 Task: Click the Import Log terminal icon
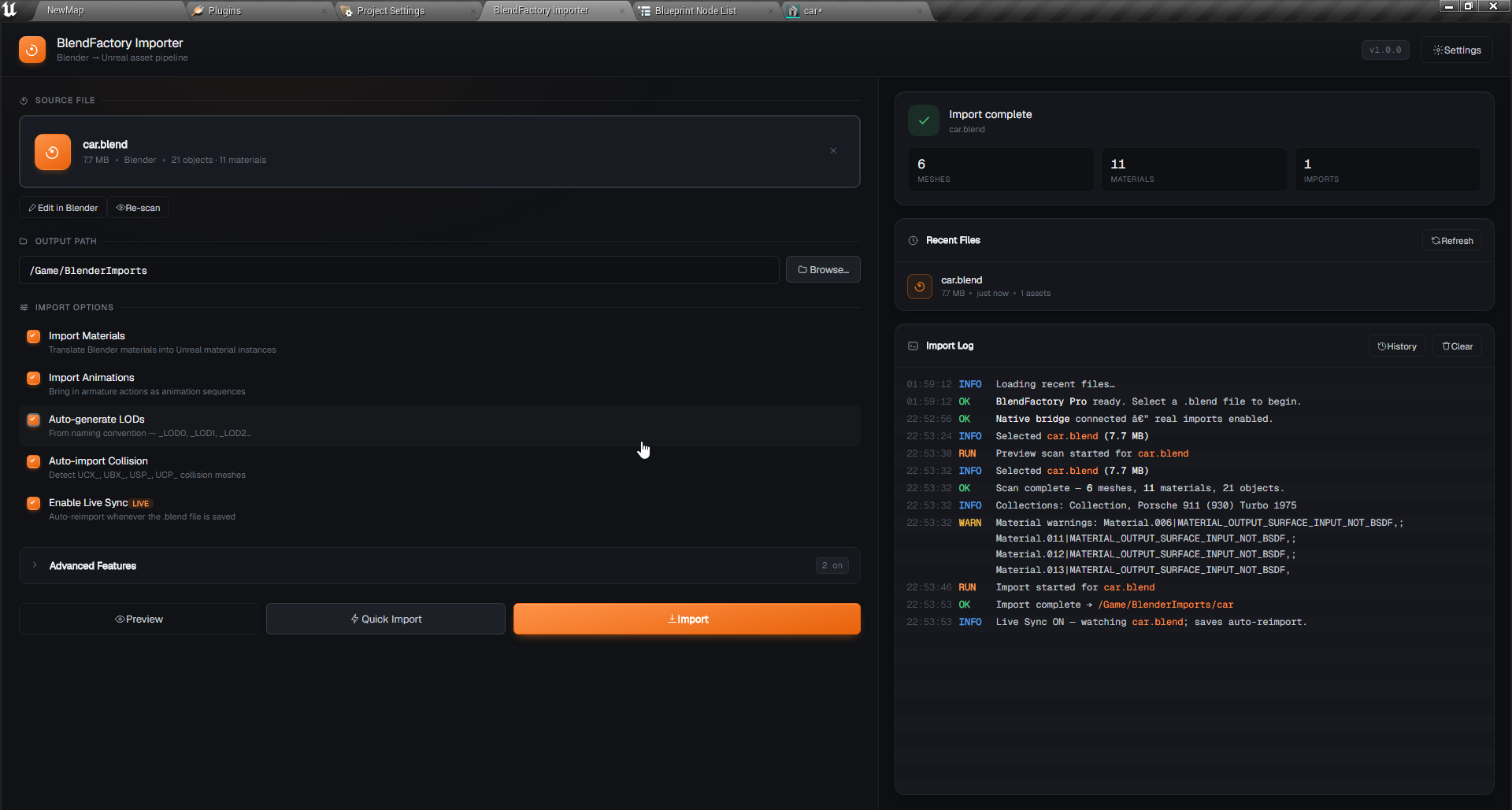pyautogui.click(x=913, y=346)
